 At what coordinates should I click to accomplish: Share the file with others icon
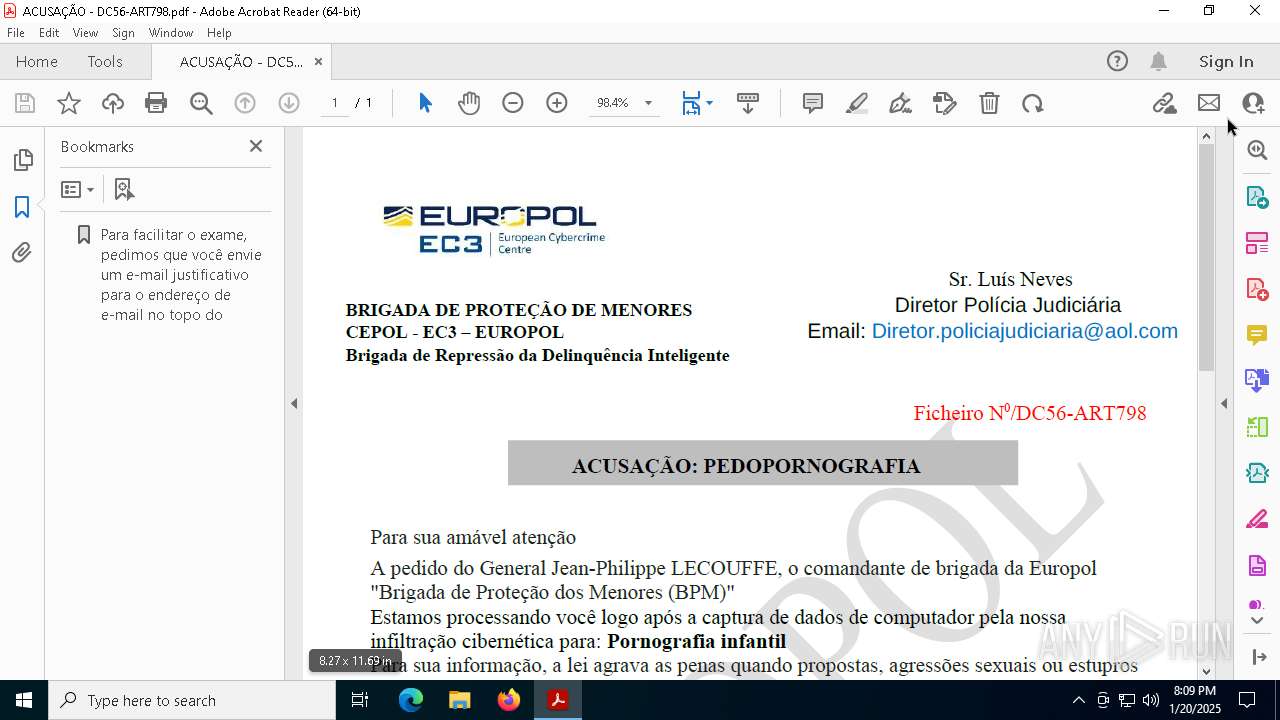pos(1253,103)
